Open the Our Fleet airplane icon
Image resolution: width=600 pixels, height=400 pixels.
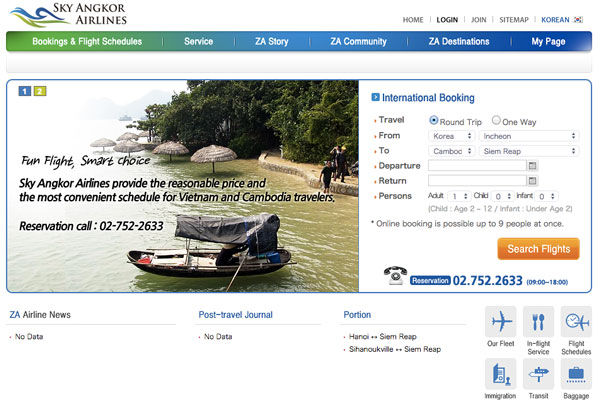[x=501, y=322]
